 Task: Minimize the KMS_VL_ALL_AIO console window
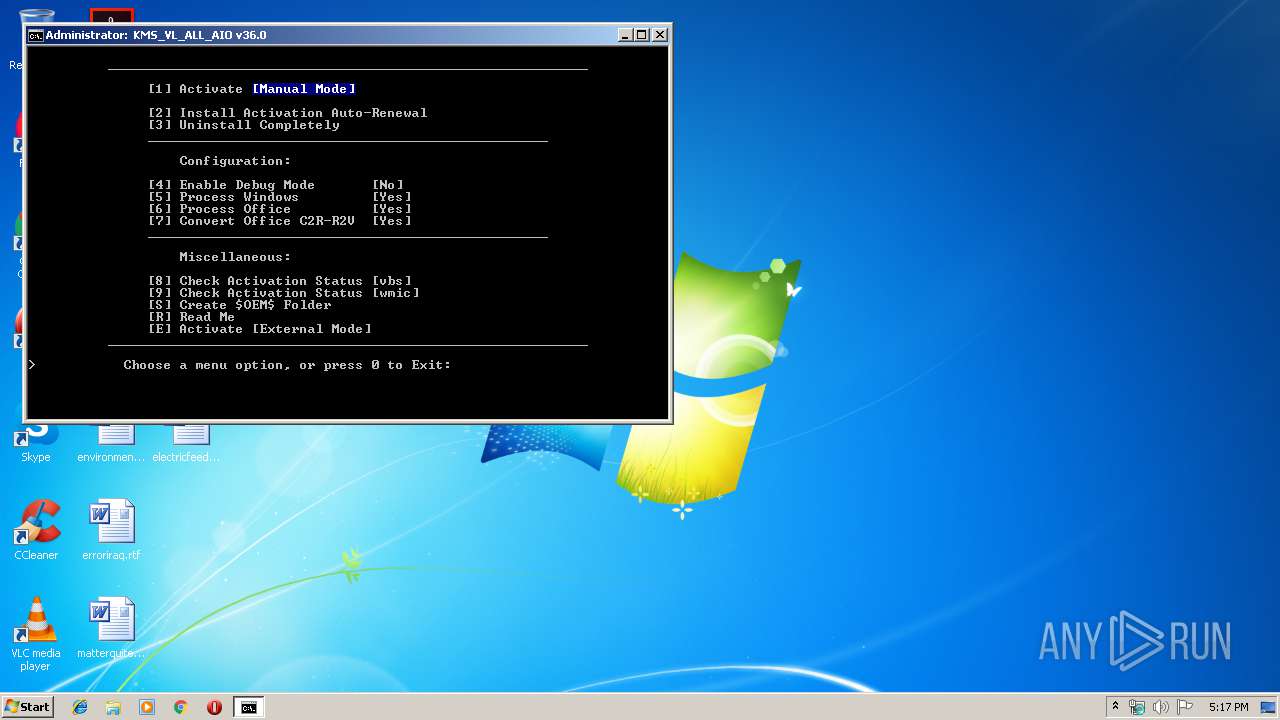point(625,35)
